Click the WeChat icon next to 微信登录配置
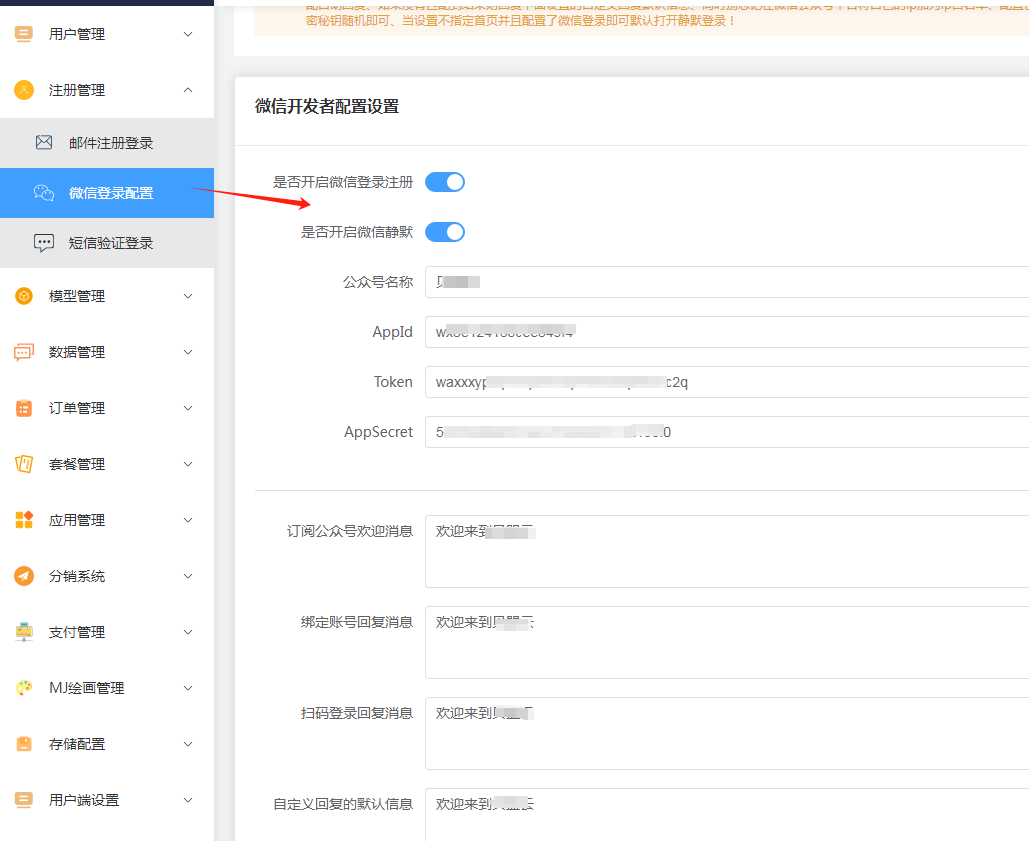This screenshot has height=841, width=1029. click(44, 191)
